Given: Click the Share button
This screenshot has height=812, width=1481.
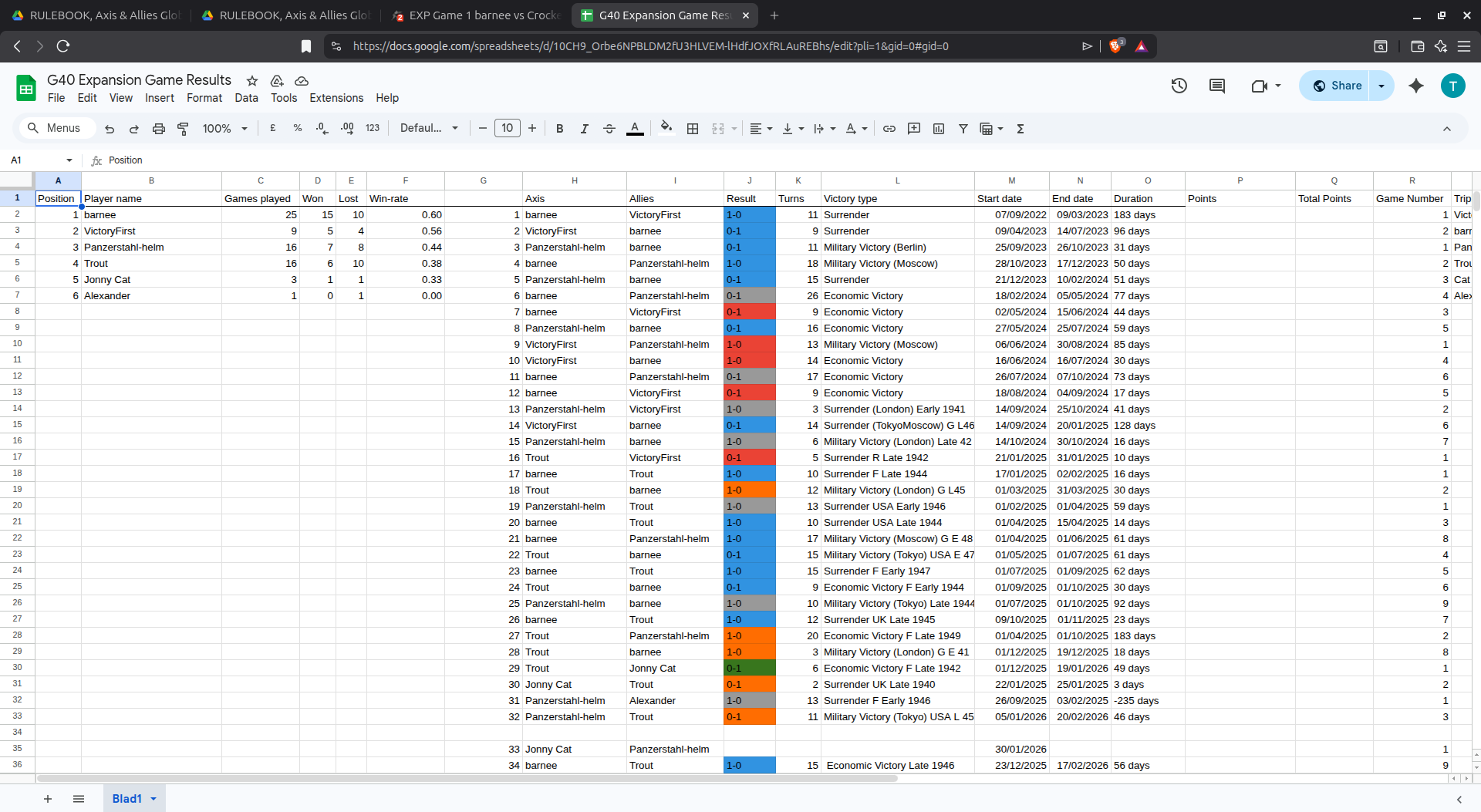Looking at the screenshot, I should [1335, 86].
